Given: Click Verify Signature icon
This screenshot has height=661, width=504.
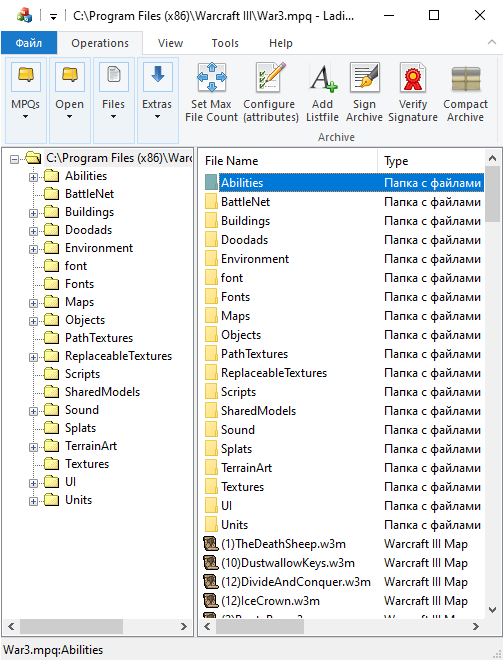Looking at the screenshot, I should tap(413, 78).
